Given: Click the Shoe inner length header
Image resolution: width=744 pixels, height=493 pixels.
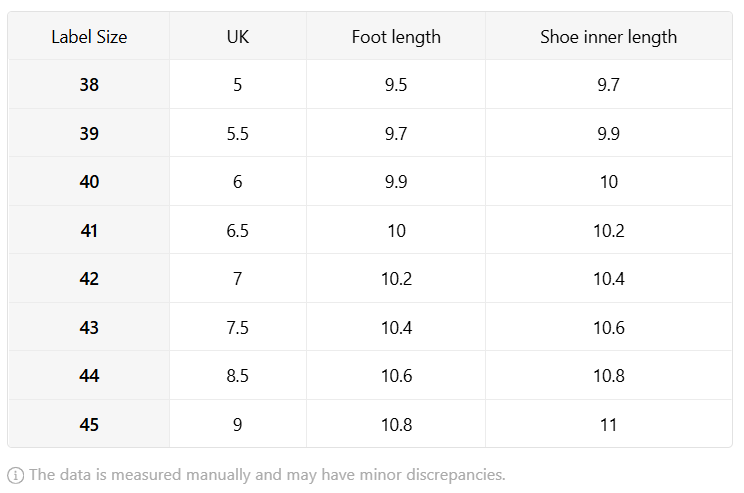Looking at the screenshot, I should pyautogui.click(x=609, y=37).
